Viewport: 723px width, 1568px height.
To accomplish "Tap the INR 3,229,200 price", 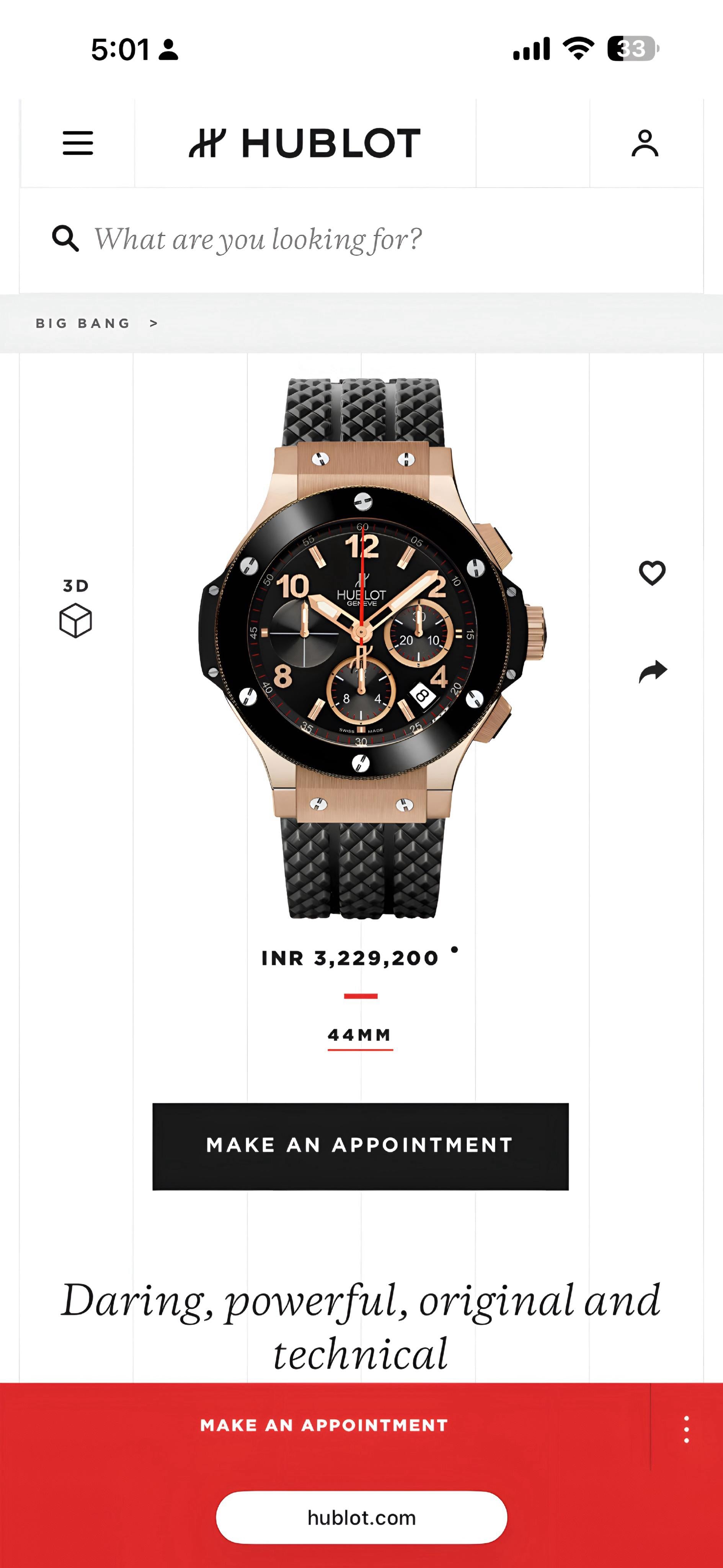I will (x=350, y=958).
